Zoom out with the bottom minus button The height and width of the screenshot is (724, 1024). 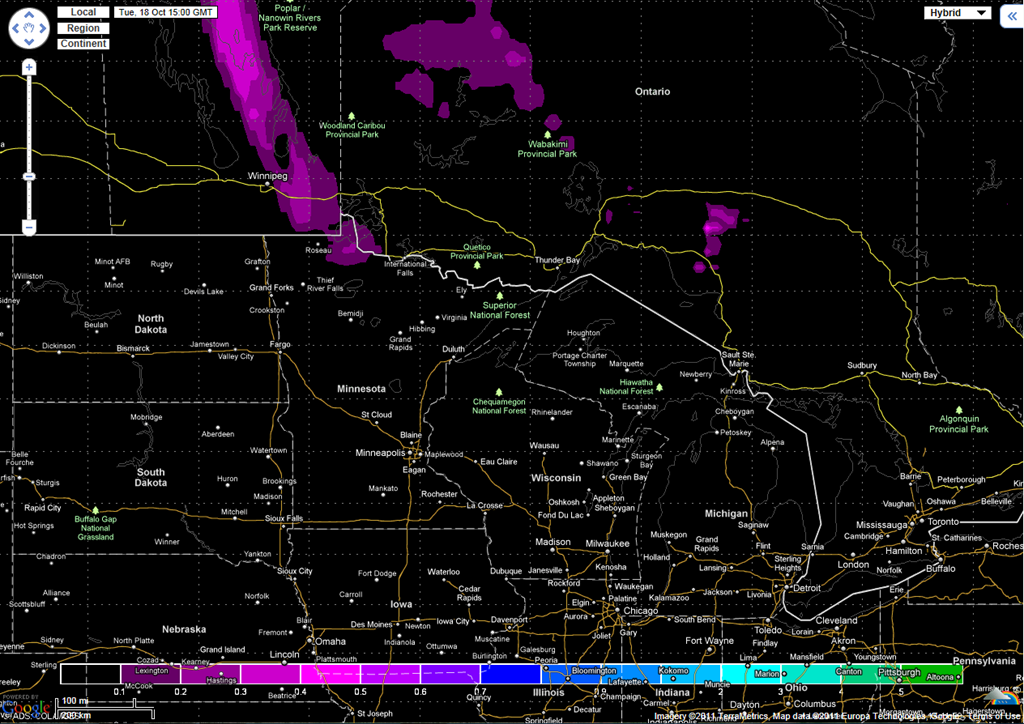click(x=29, y=227)
